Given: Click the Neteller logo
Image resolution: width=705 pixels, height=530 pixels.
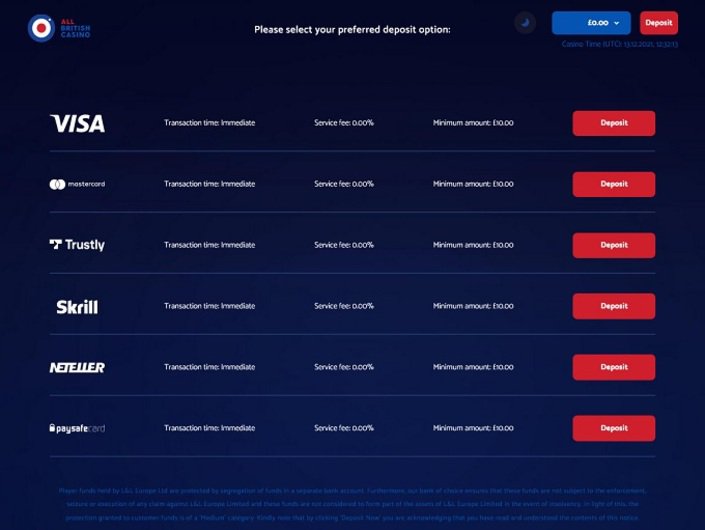Looking at the screenshot, I should (77, 367).
